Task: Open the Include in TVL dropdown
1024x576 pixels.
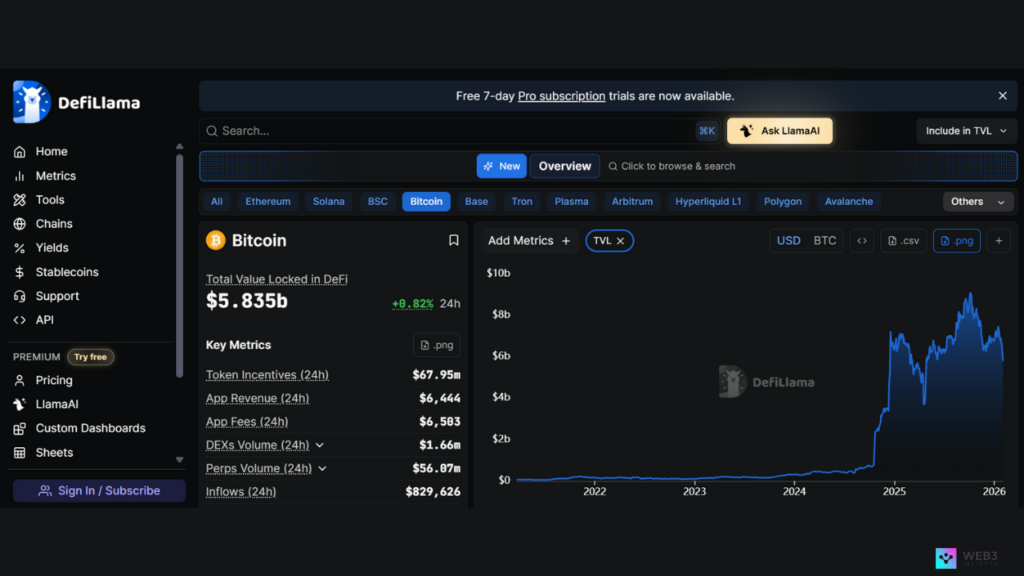Action: 966,130
